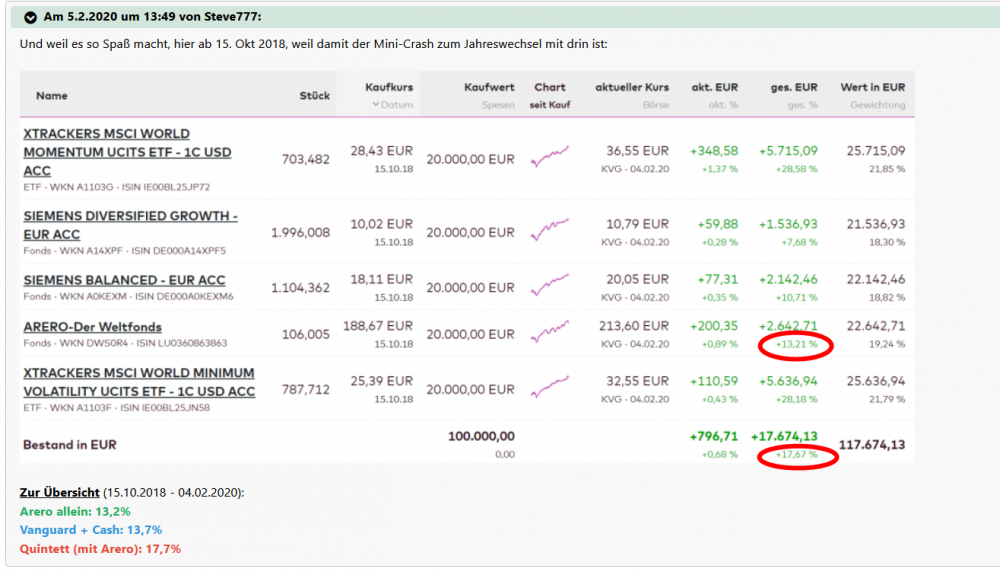Select Stück value 703,482

click(x=305, y=159)
